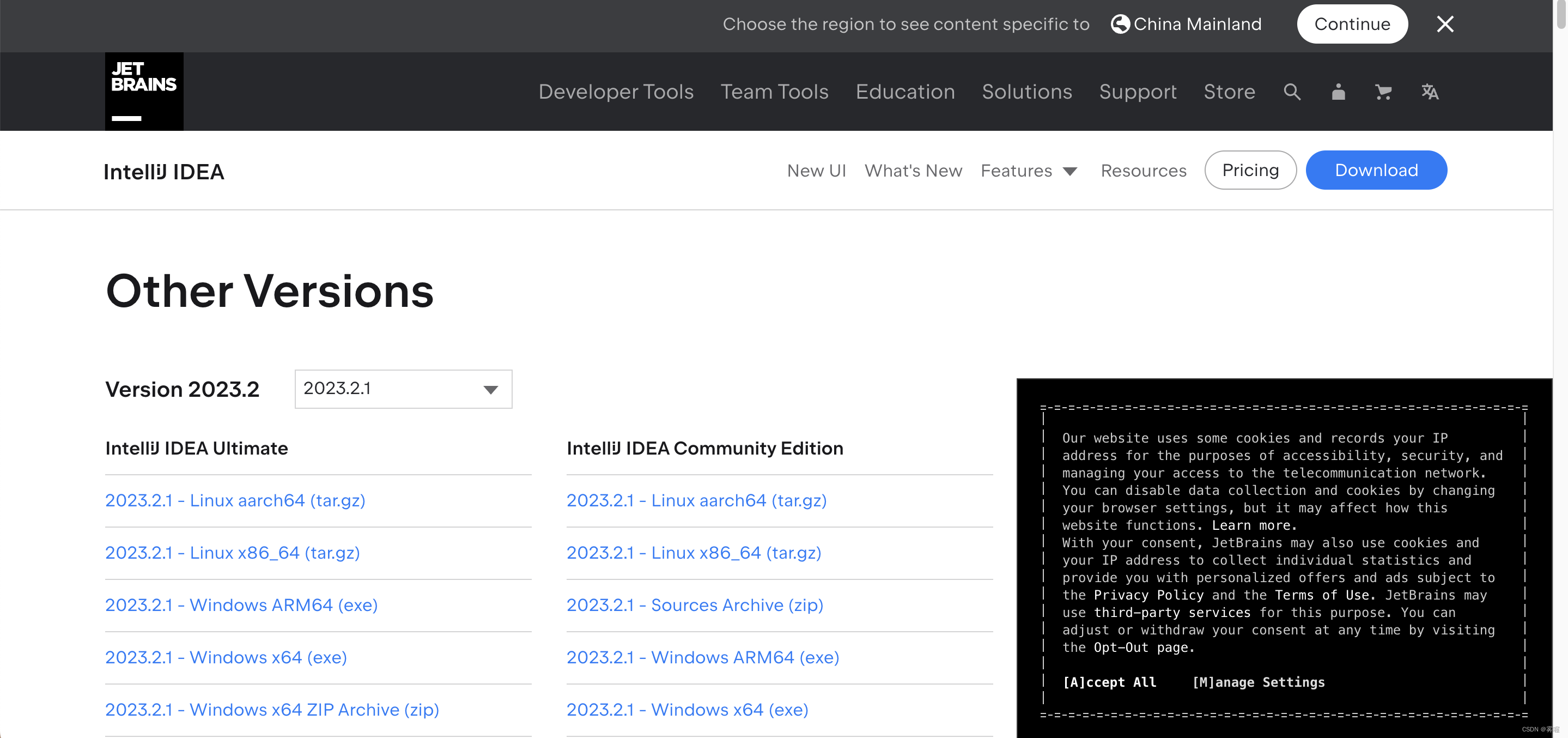Viewport: 1568px width, 738px height.
Task: Continue with China Mainland region
Action: coord(1352,23)
